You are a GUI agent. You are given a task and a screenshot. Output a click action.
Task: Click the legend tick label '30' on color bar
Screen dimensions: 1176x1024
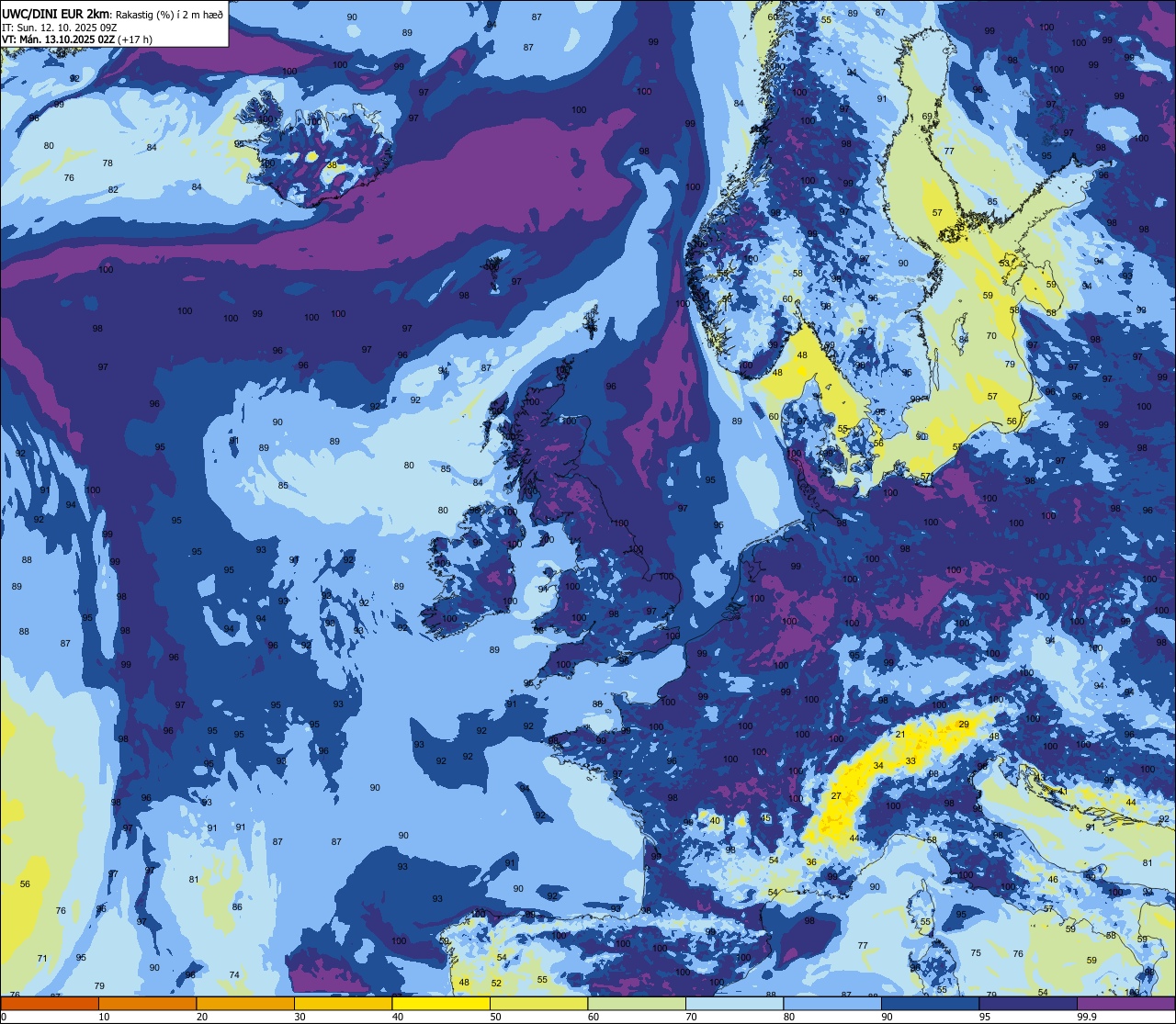(x=300, y=1017)
